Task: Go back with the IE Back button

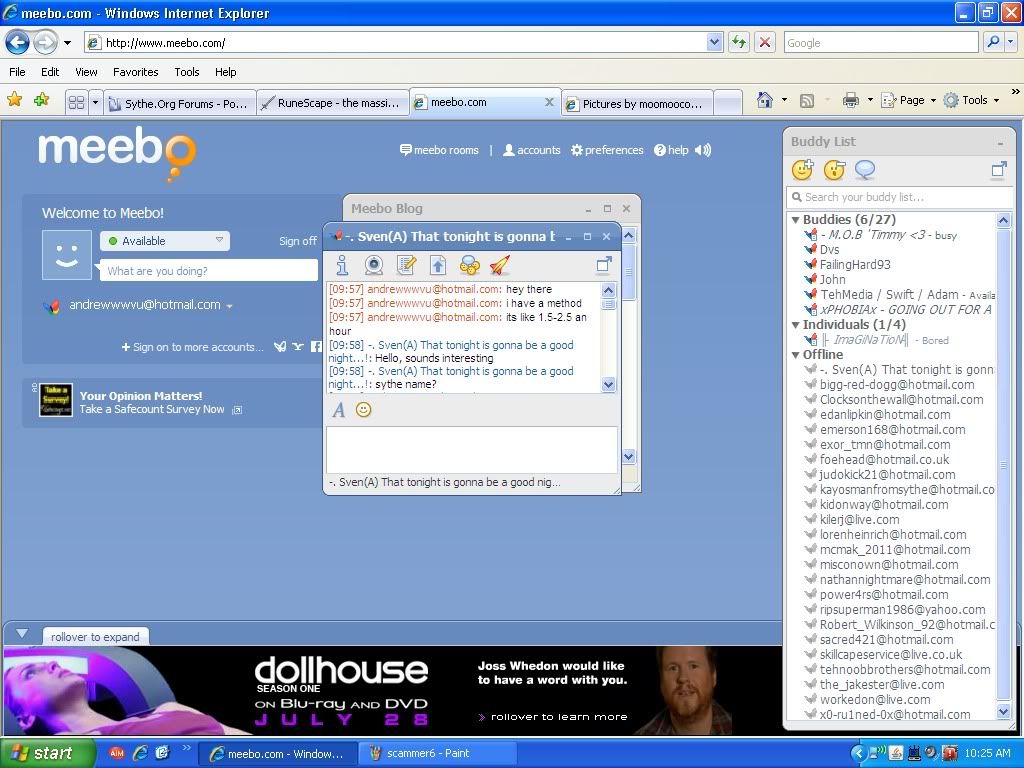Action: [18, 43]
